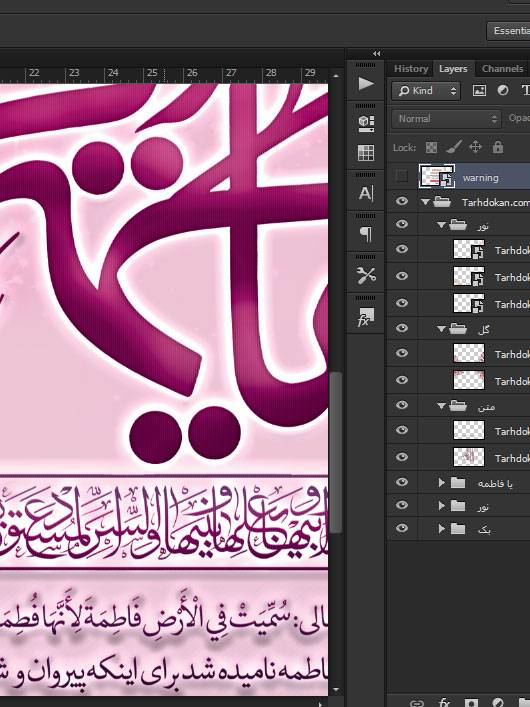Image resolution: width=530 pixels, height=707 pixels.
Task: Select the calligraphy thumbnail in متن group
Action: pyautogui.click(x=469, y=457)
